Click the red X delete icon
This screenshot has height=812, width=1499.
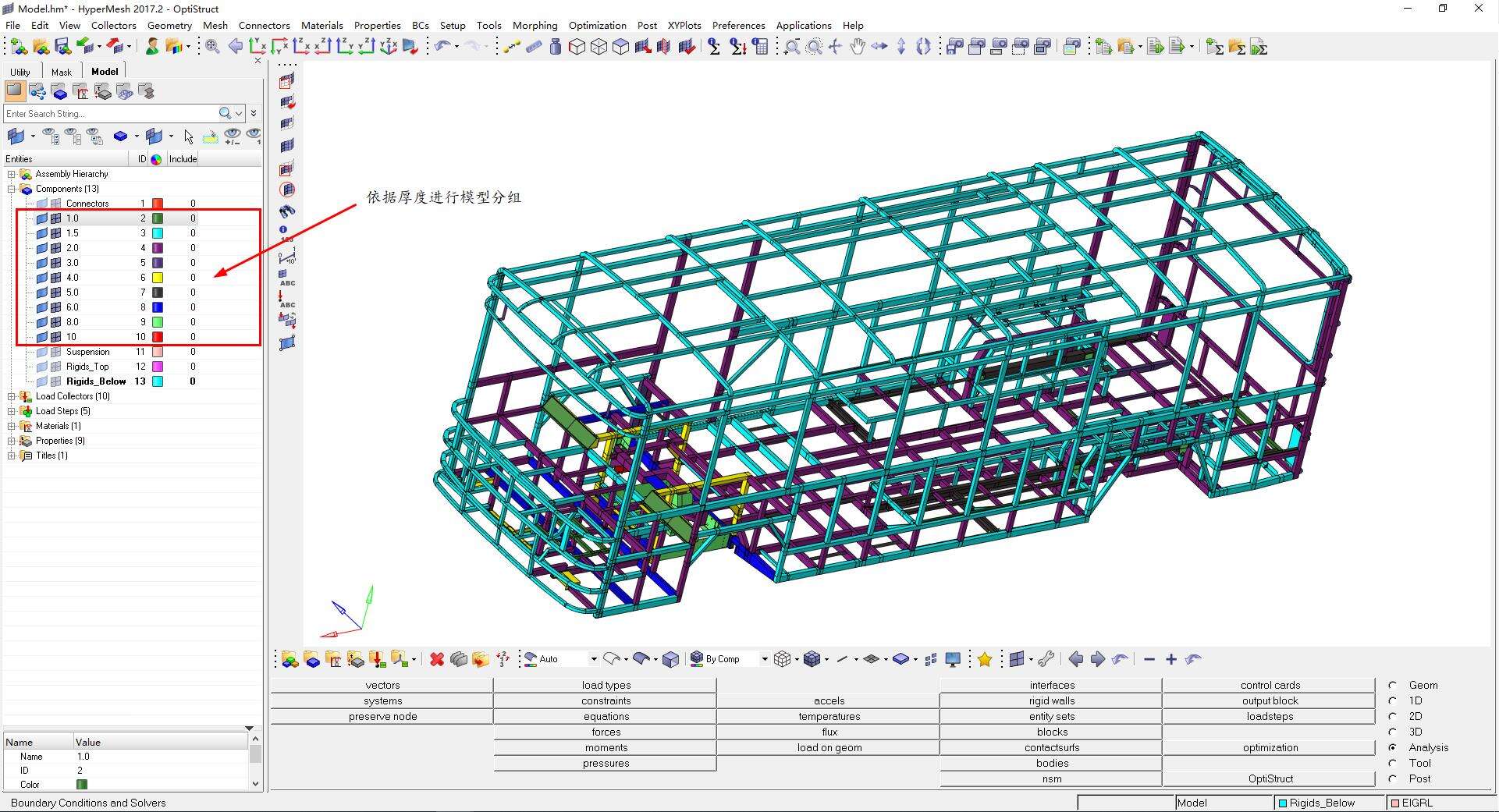point(437,660)
